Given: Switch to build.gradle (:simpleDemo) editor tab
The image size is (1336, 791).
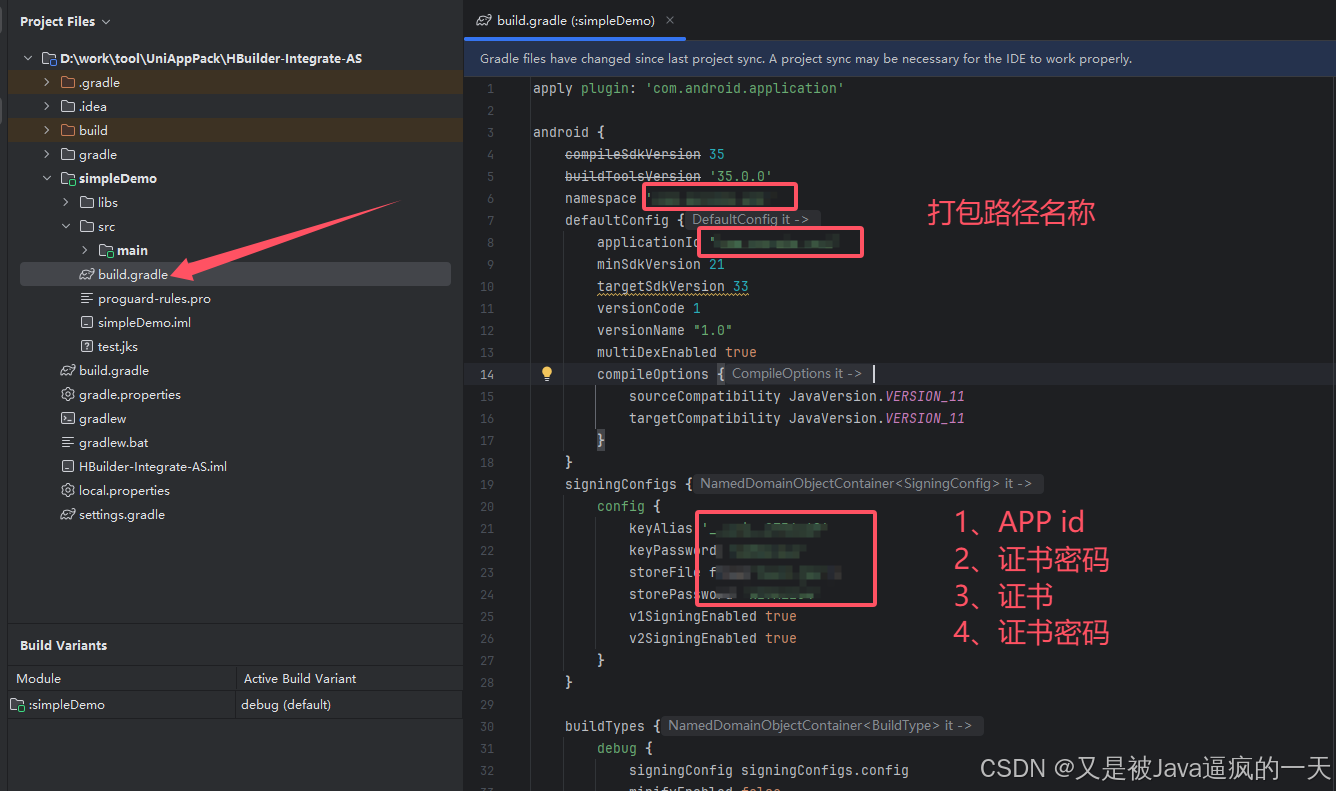Looking at the screenshot, I should pos(576,20).
